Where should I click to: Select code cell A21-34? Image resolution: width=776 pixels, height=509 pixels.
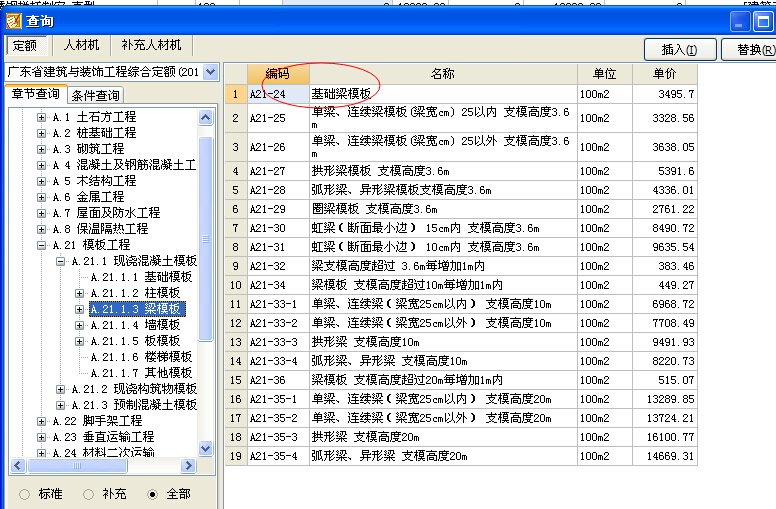point(278,285)
